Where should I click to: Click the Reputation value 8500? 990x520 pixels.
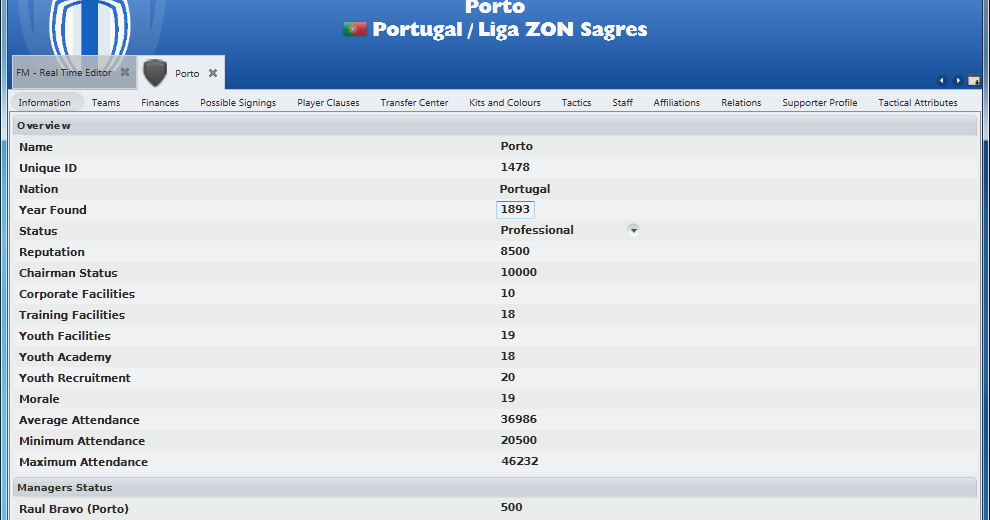(x=515, y=251)
